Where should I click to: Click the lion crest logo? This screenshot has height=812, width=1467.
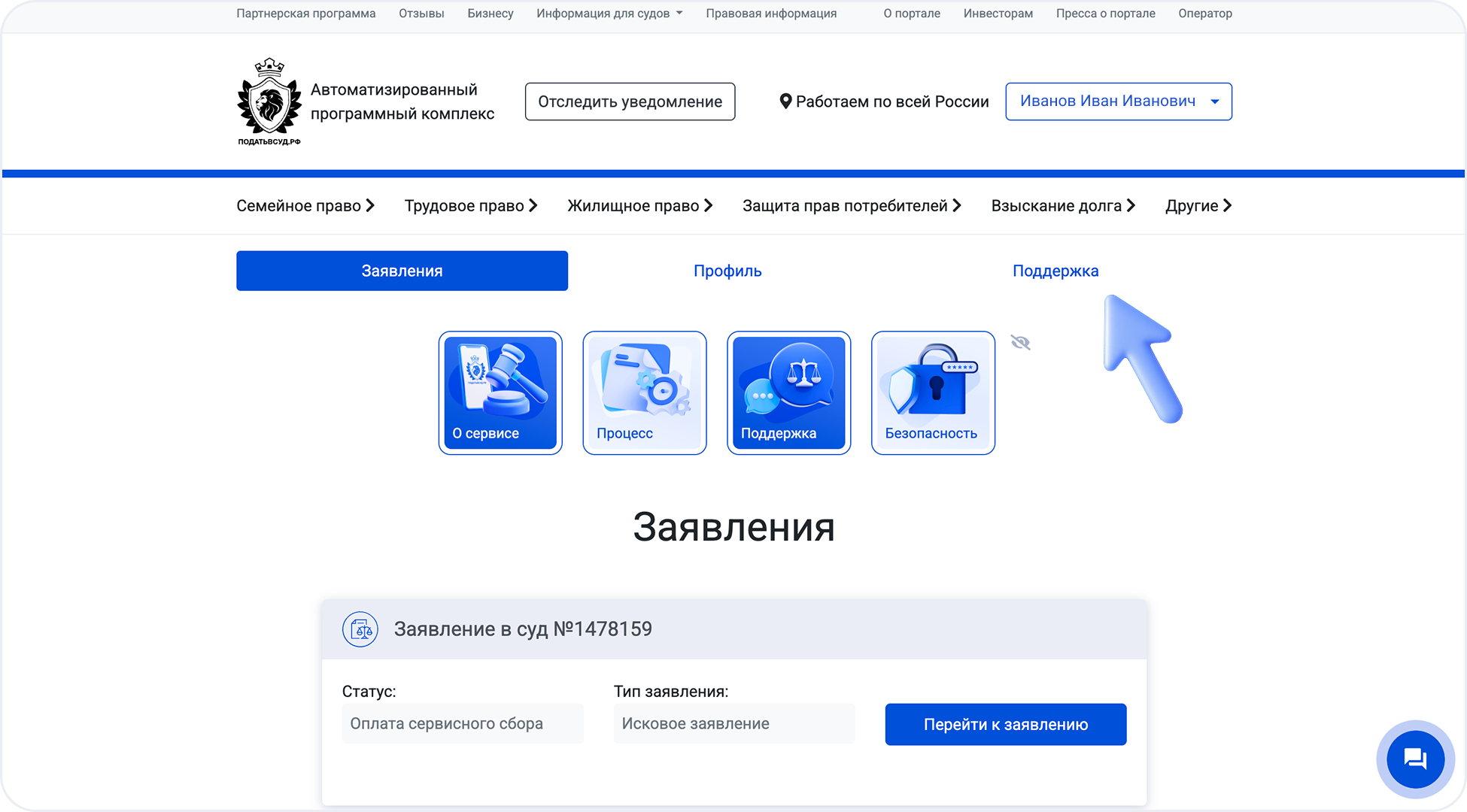pos(269,101)
